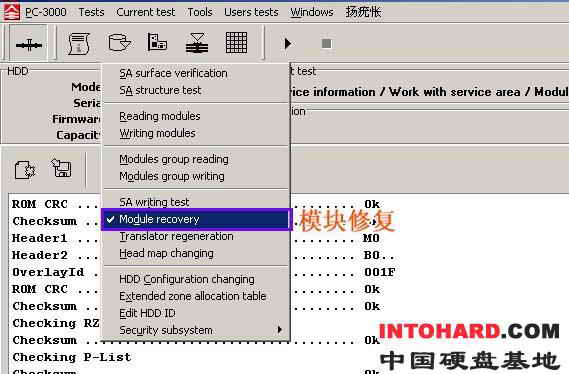Choose Head map changing
Viewport: 569px width, 374px height.
click(x=196, y=254)
